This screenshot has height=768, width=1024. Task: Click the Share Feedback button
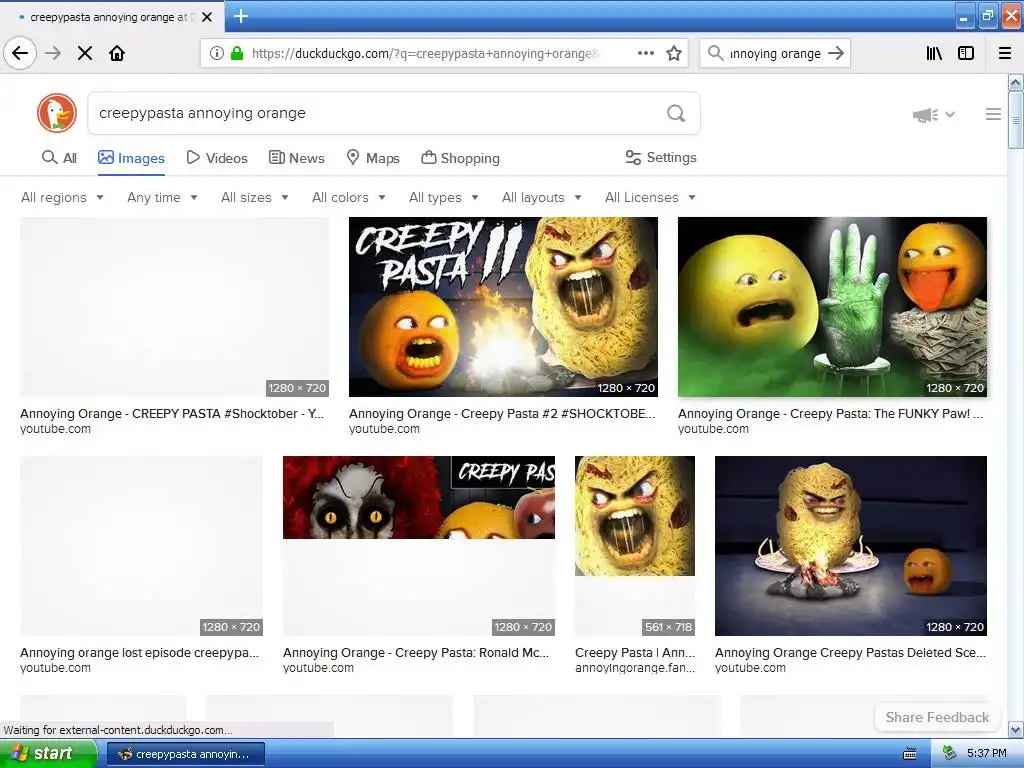point(937,717)
